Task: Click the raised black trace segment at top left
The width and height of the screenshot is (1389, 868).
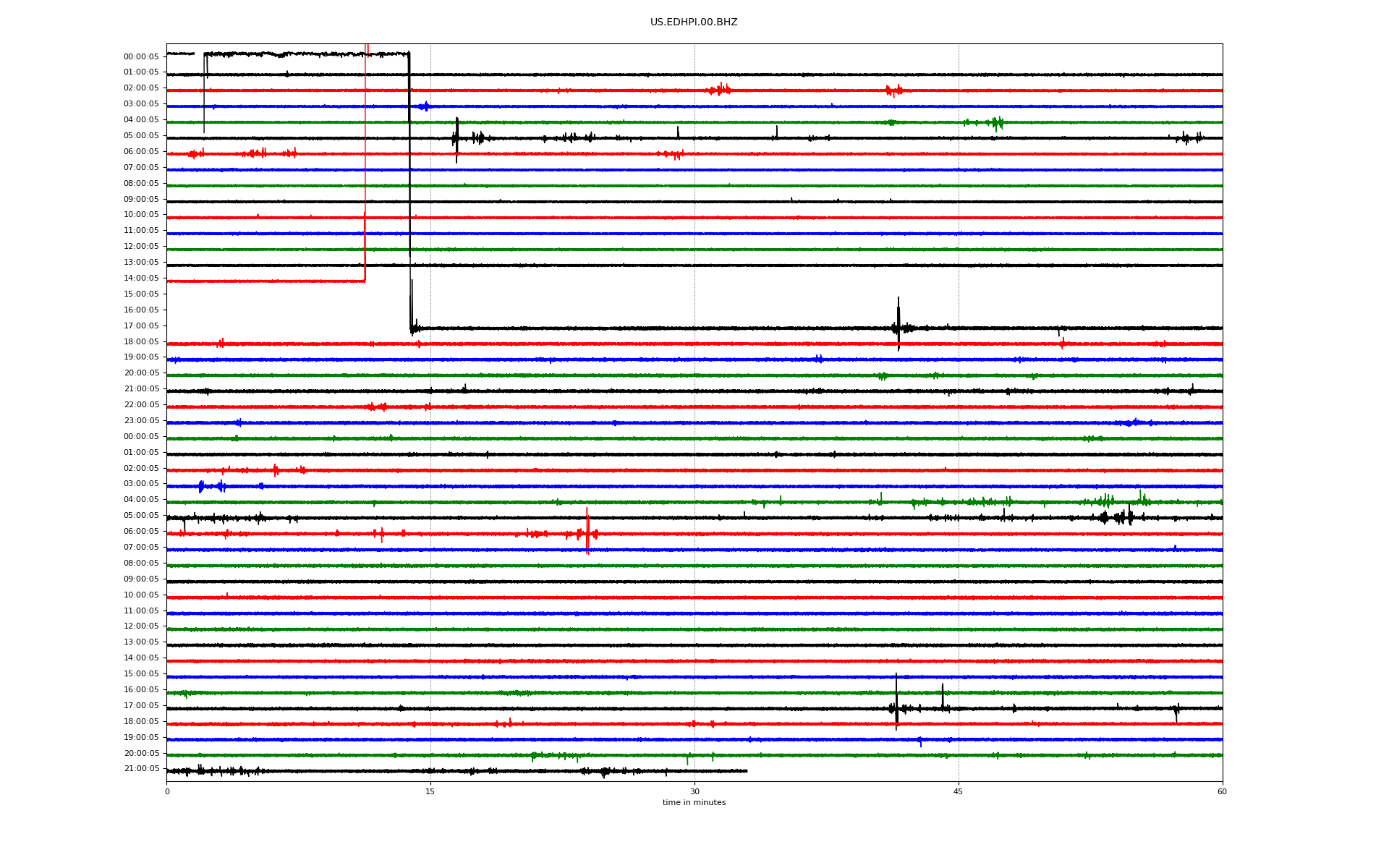Action: click(x=304, y=54)
